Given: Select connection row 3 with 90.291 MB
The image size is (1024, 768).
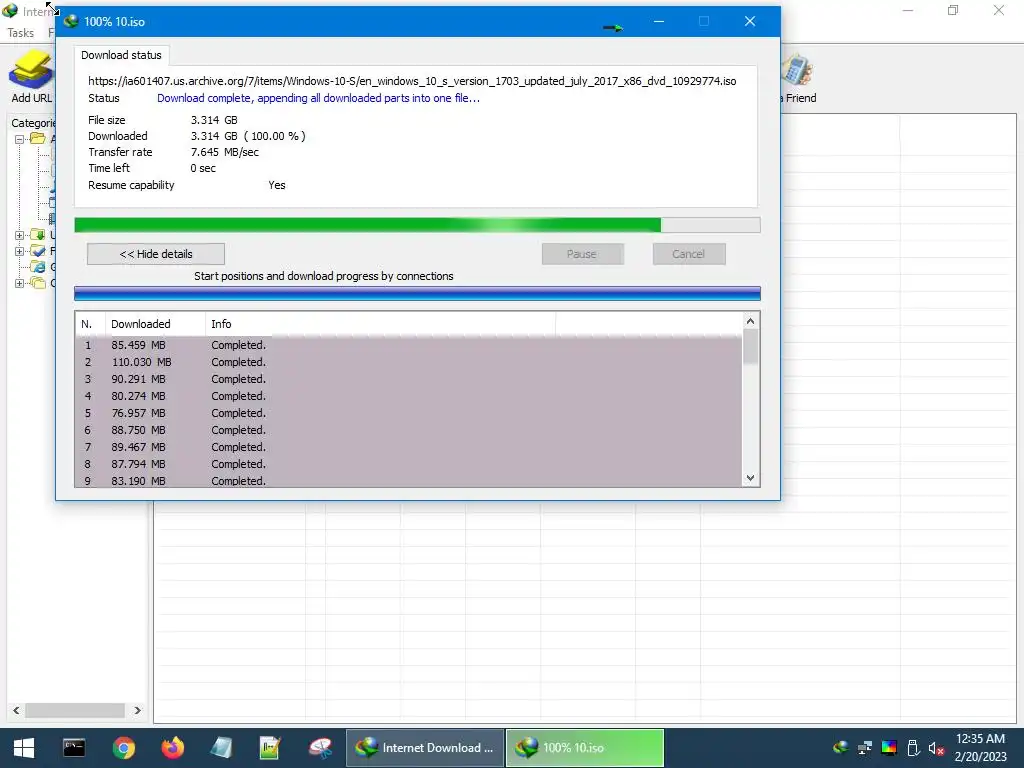Looking at the screenshot, I should tap(409, 379).
